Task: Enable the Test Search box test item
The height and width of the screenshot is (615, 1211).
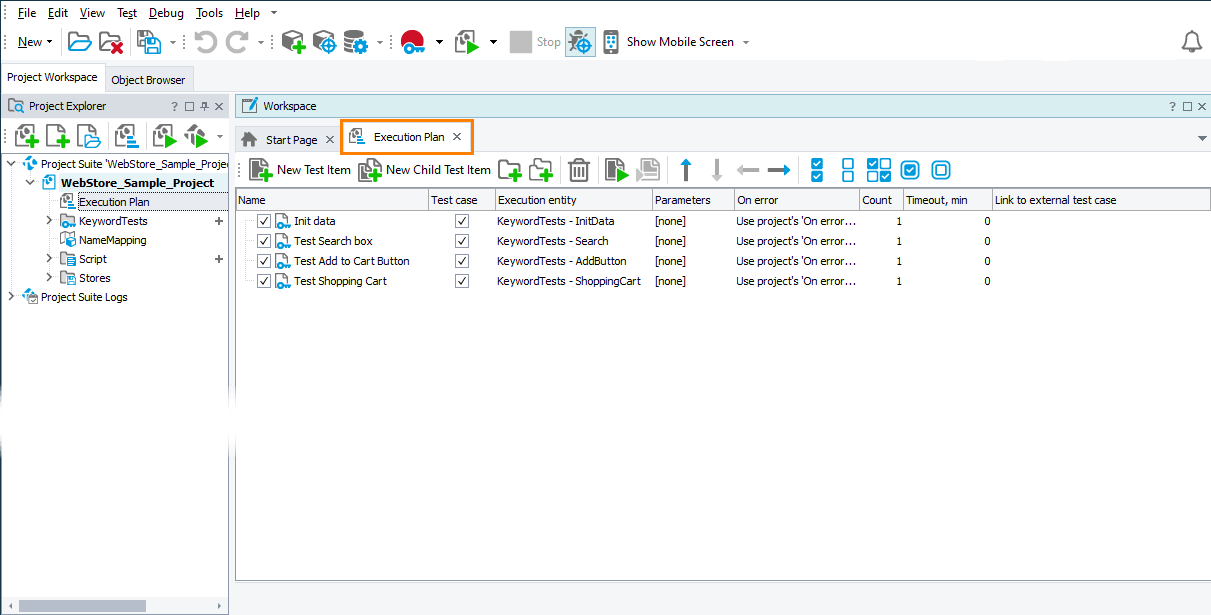Action: tap(263, 241)
